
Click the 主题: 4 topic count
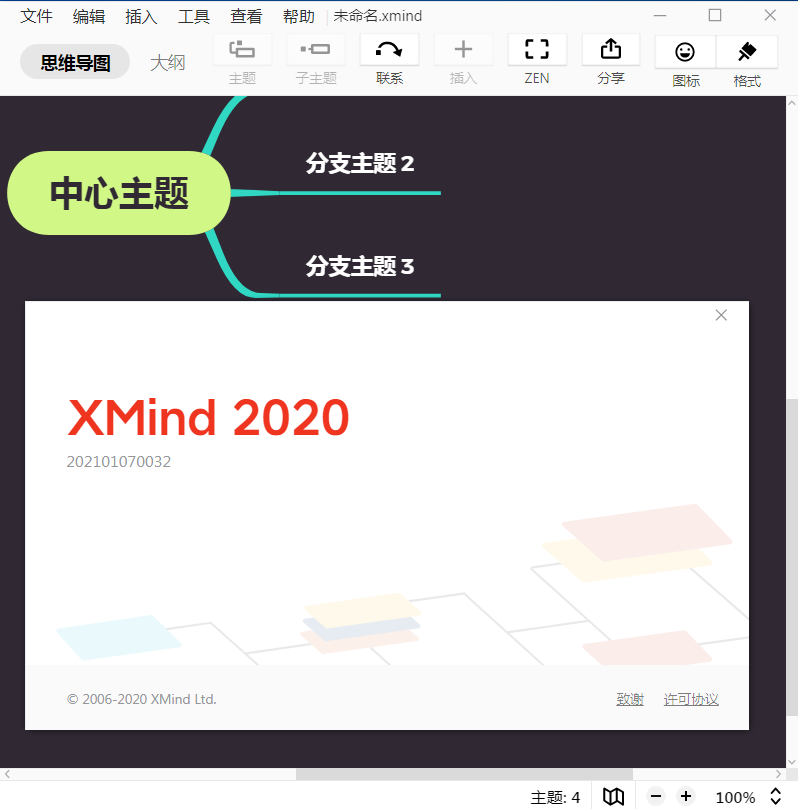click(555, 797)
